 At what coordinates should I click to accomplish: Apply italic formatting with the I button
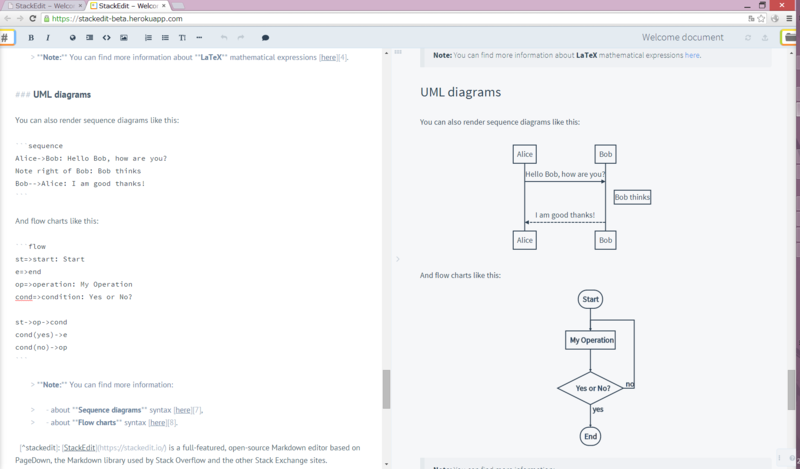click(x=48, y=38)
